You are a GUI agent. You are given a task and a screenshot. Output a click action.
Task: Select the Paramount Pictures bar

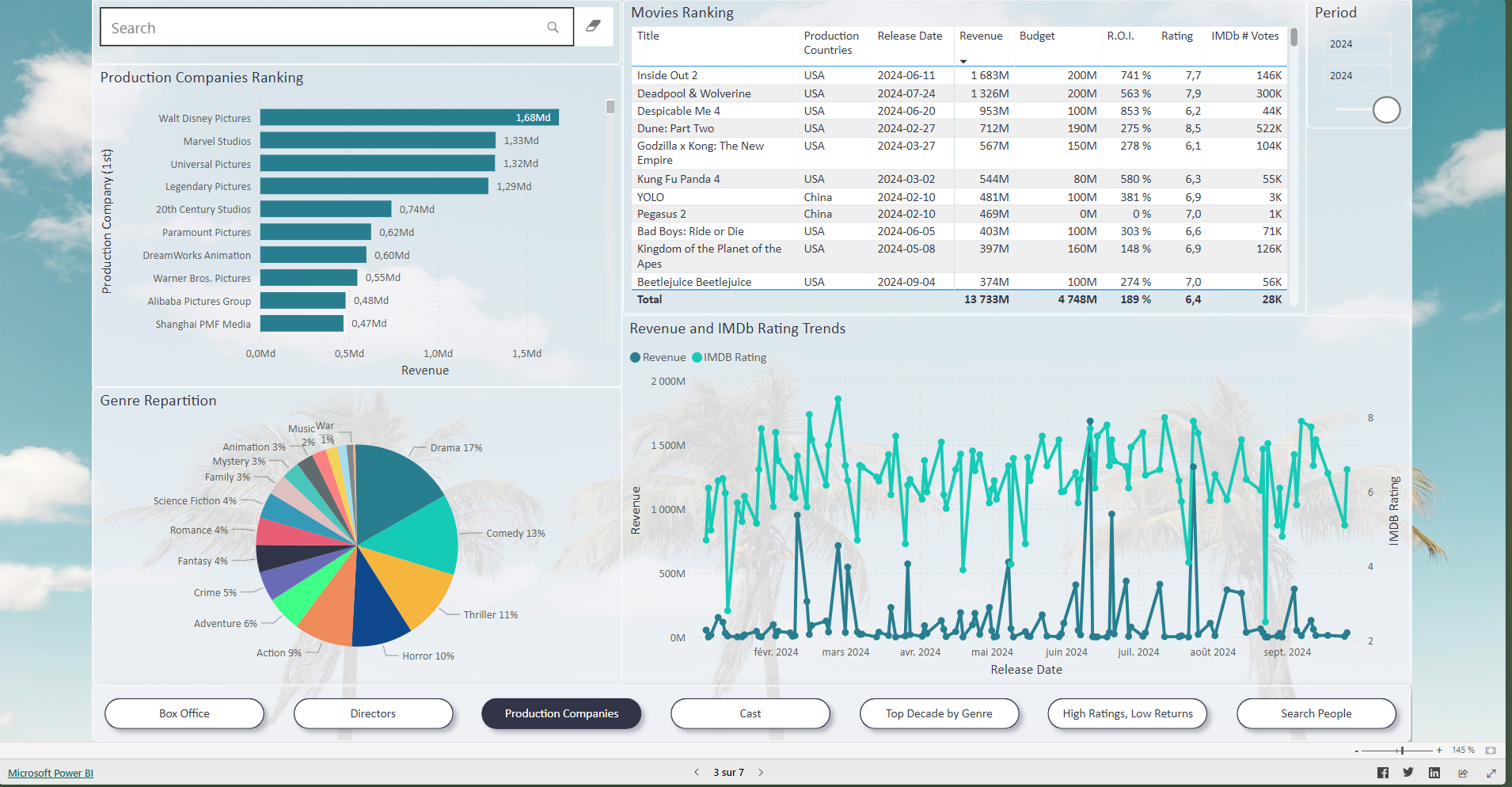coord(316,232)
